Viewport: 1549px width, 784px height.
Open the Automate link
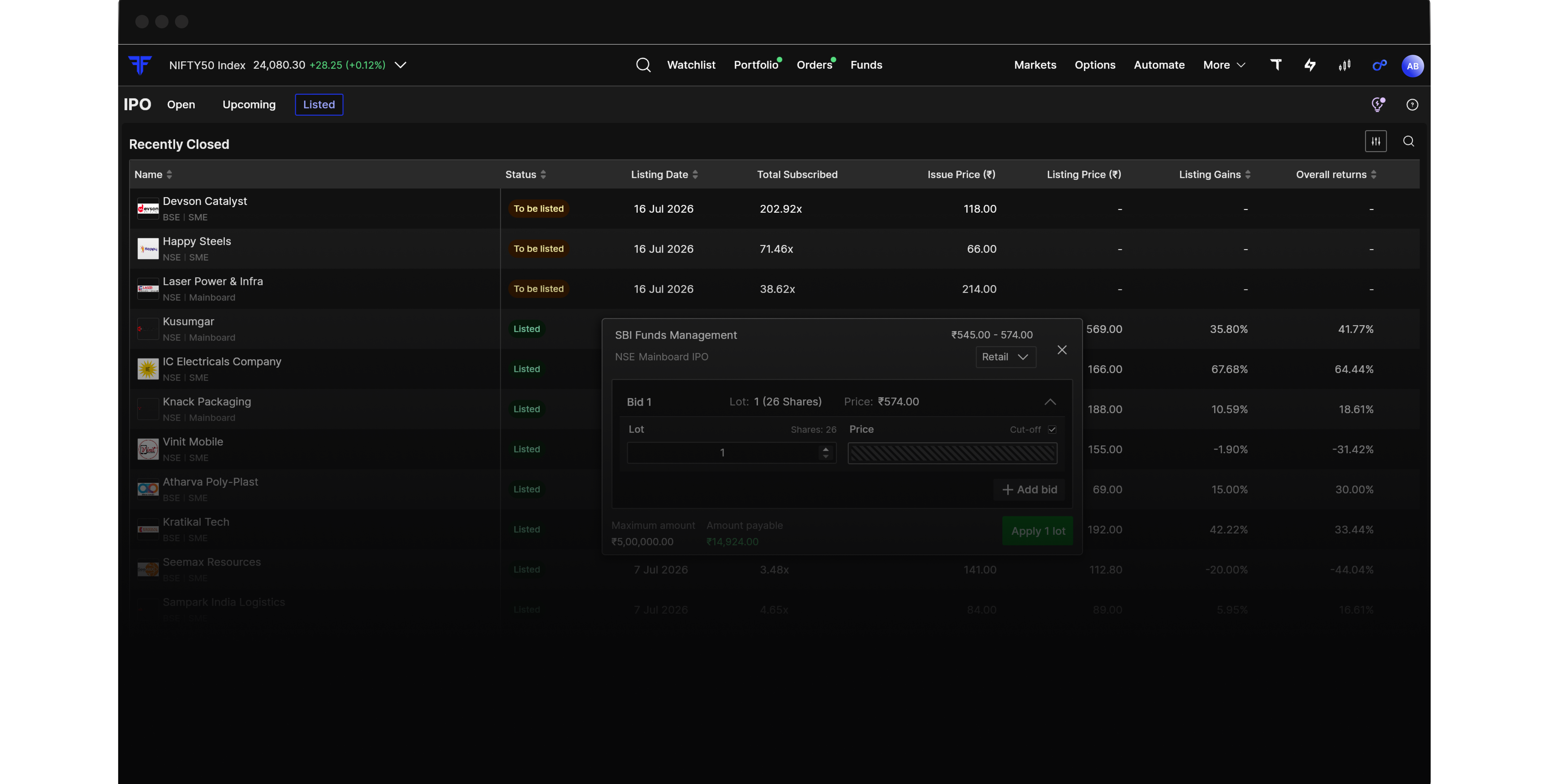[1159, 65]
